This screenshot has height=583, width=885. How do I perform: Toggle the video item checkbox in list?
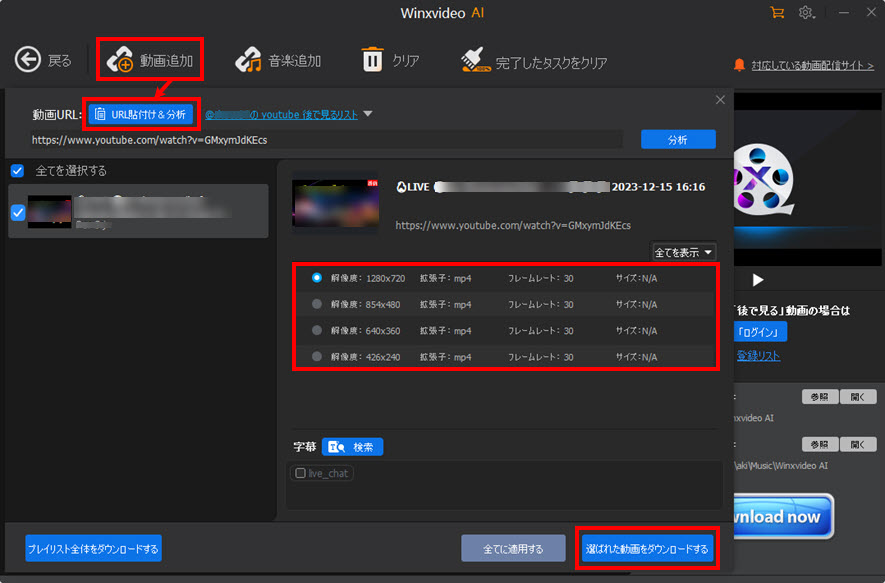(x=18, y=213)
